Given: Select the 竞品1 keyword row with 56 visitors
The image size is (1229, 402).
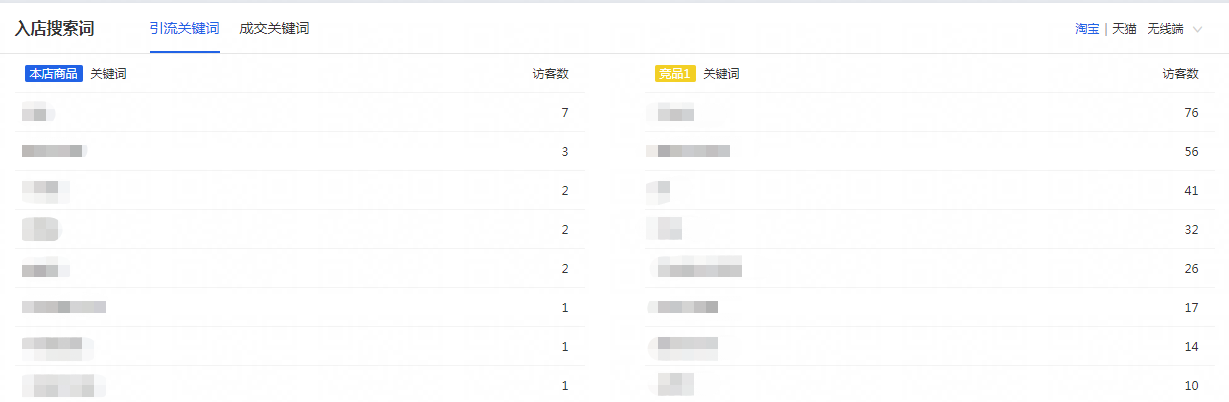Looking at the screenshot, I should [930, 152].
